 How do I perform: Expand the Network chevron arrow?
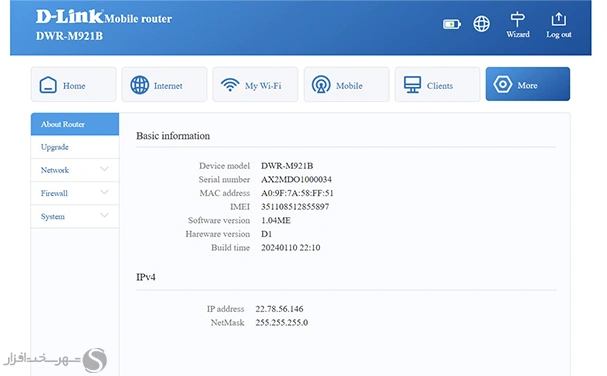[x=104, y=169]
